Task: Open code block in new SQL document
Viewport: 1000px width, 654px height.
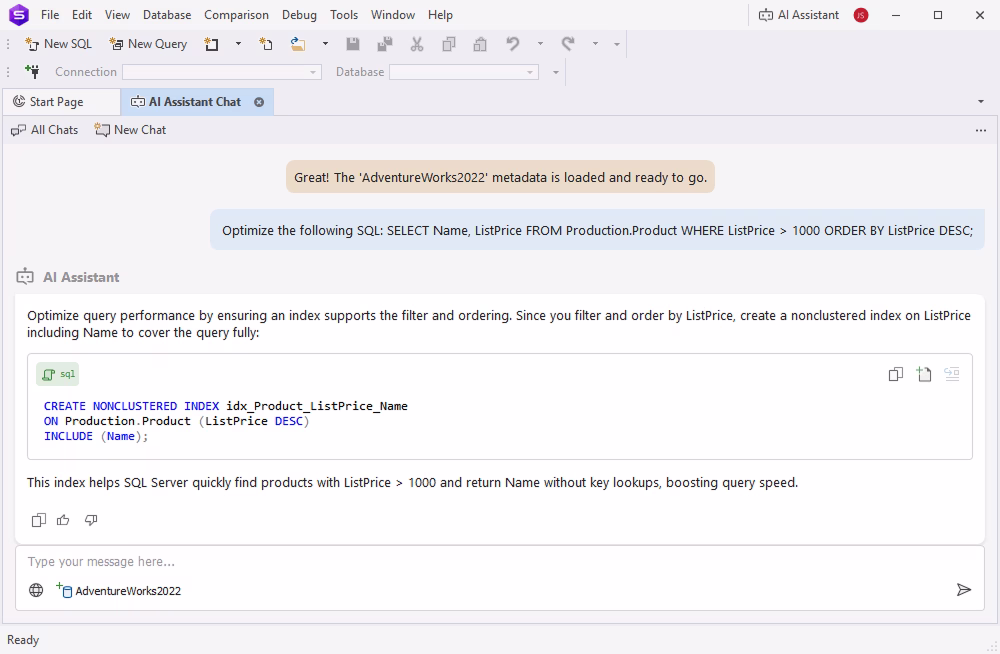Action: pos(924,375)
